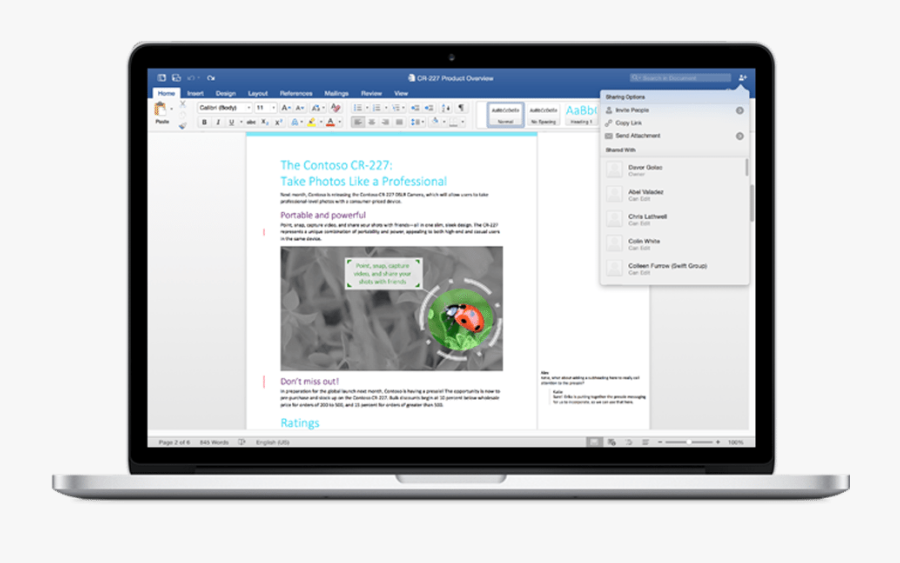Image resolution: width=900 pixels, height=563 pixels.
Task: Toggle Justify alignment
Action: (x=399, y=122)
